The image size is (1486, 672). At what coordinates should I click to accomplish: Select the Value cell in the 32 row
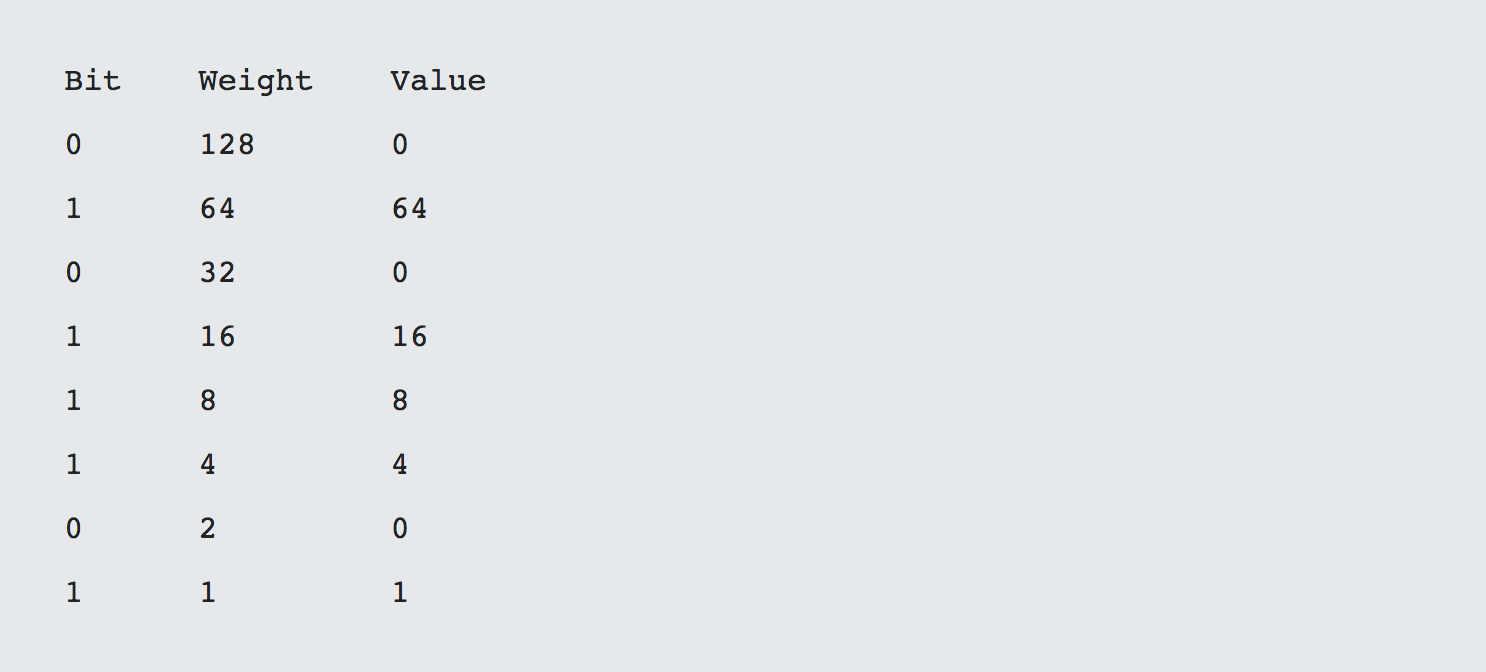pos(399,273)
